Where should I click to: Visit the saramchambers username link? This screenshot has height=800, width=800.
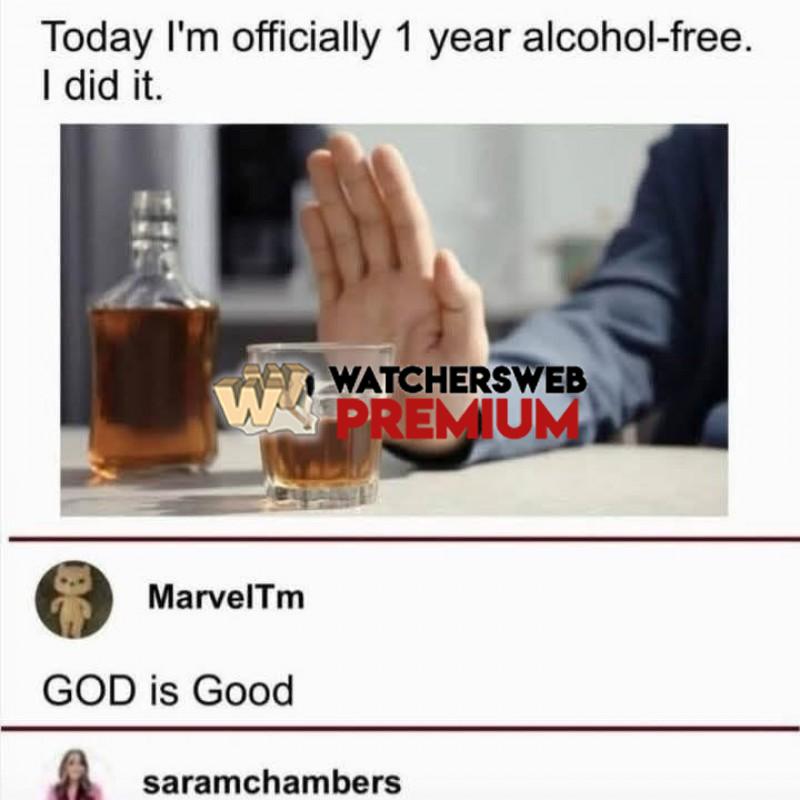point(272,783)
